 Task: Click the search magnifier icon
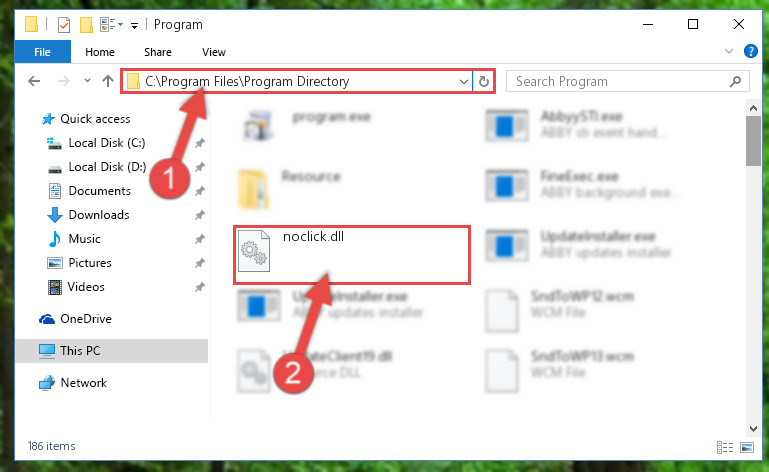pyautogui.click(x=735, y=81)
